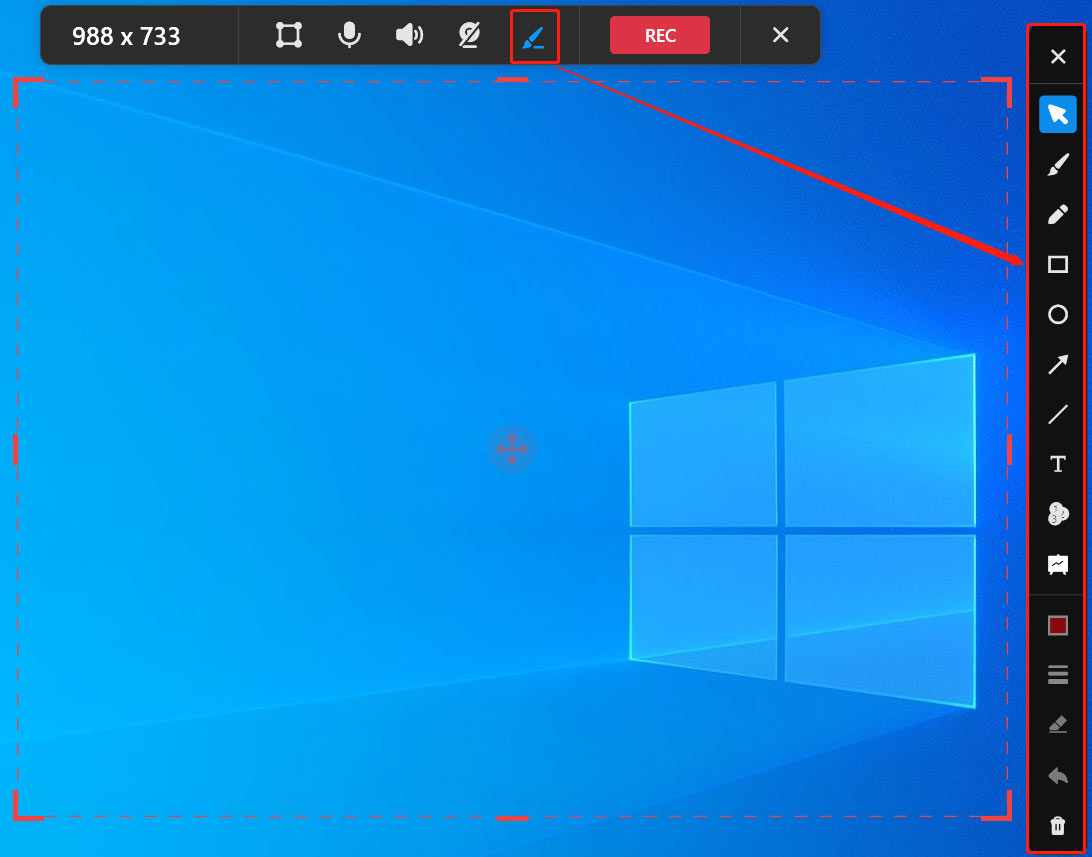Click the trash clear-all icon
Viewport: 1092px width, 857px height.
click(1057, 825)
